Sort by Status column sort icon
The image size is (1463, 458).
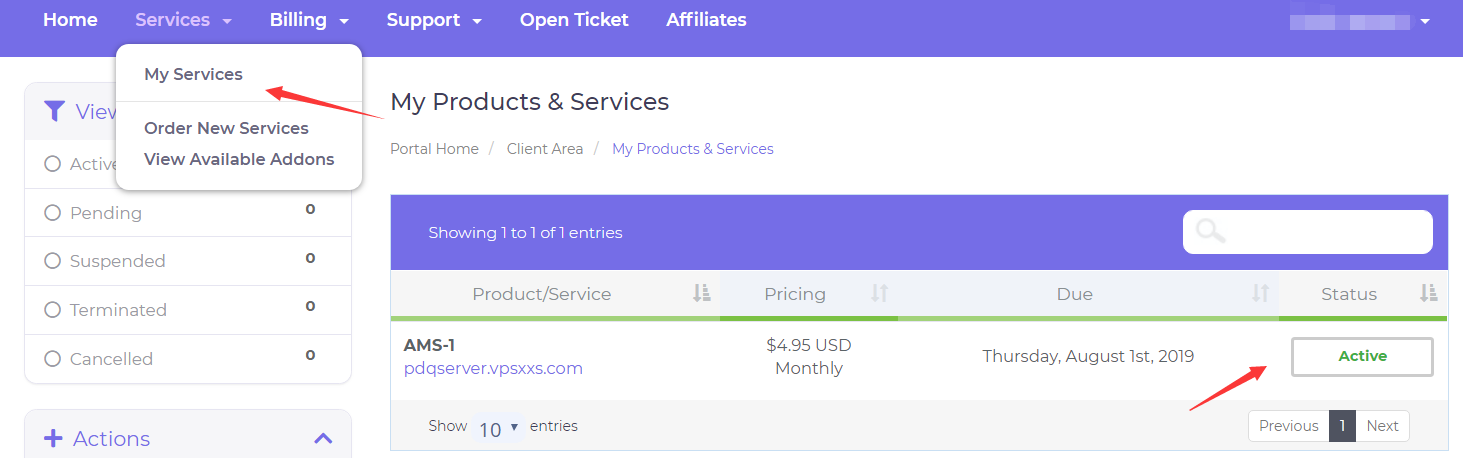click(1428, 294)
